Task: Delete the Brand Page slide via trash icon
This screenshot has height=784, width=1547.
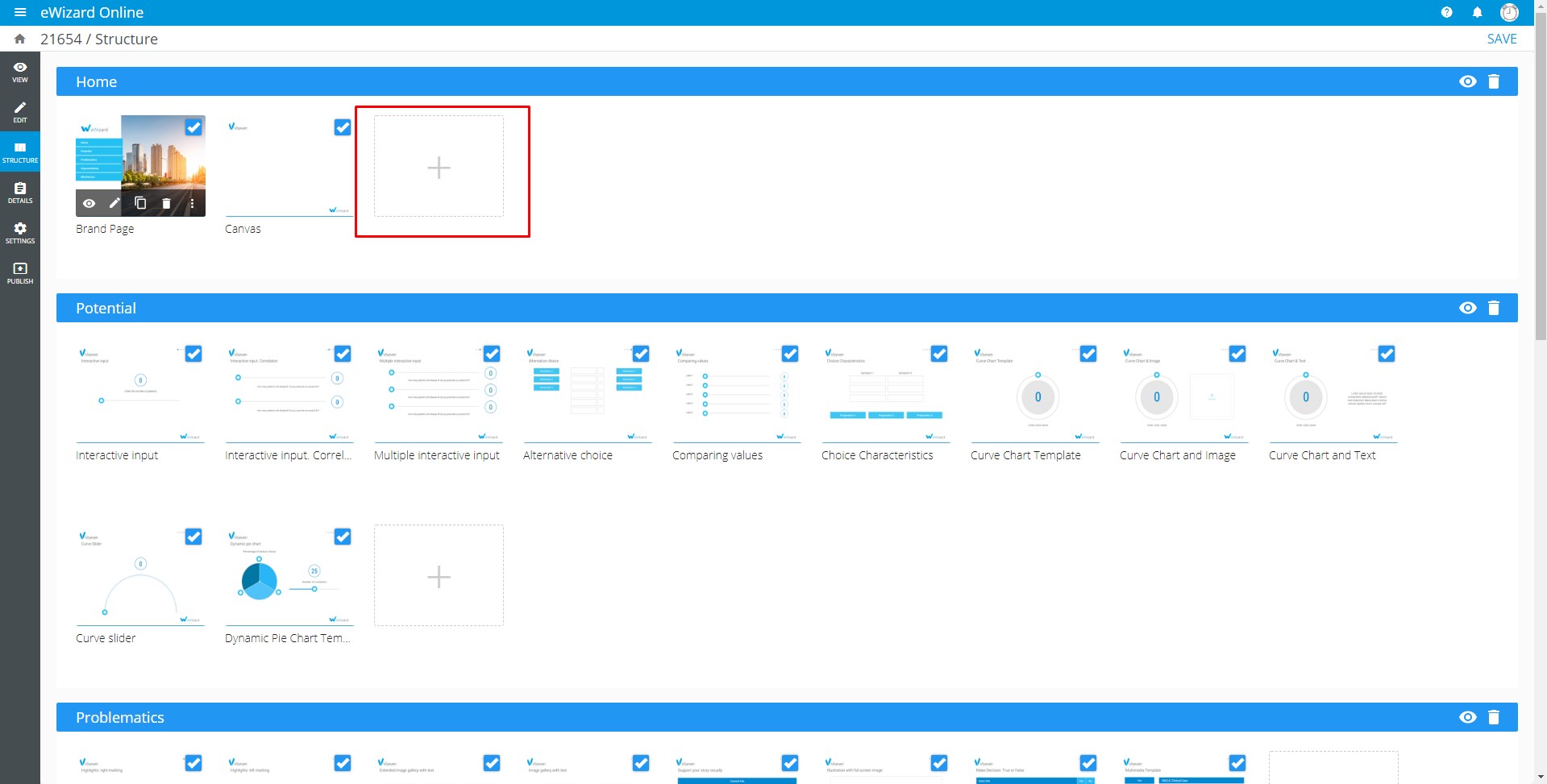Action: pyautogui.click(x=166, y=204)
